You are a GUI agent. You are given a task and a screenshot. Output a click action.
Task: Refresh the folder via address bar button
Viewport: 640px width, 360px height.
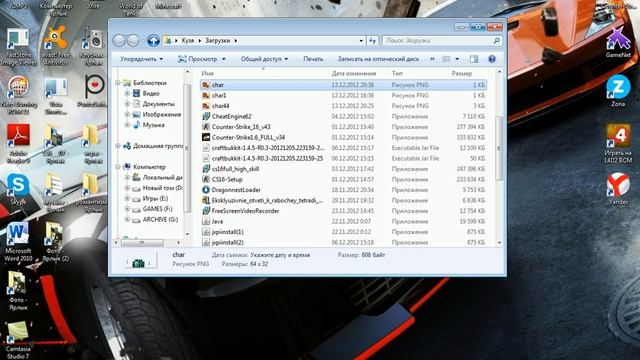point(372,40)
